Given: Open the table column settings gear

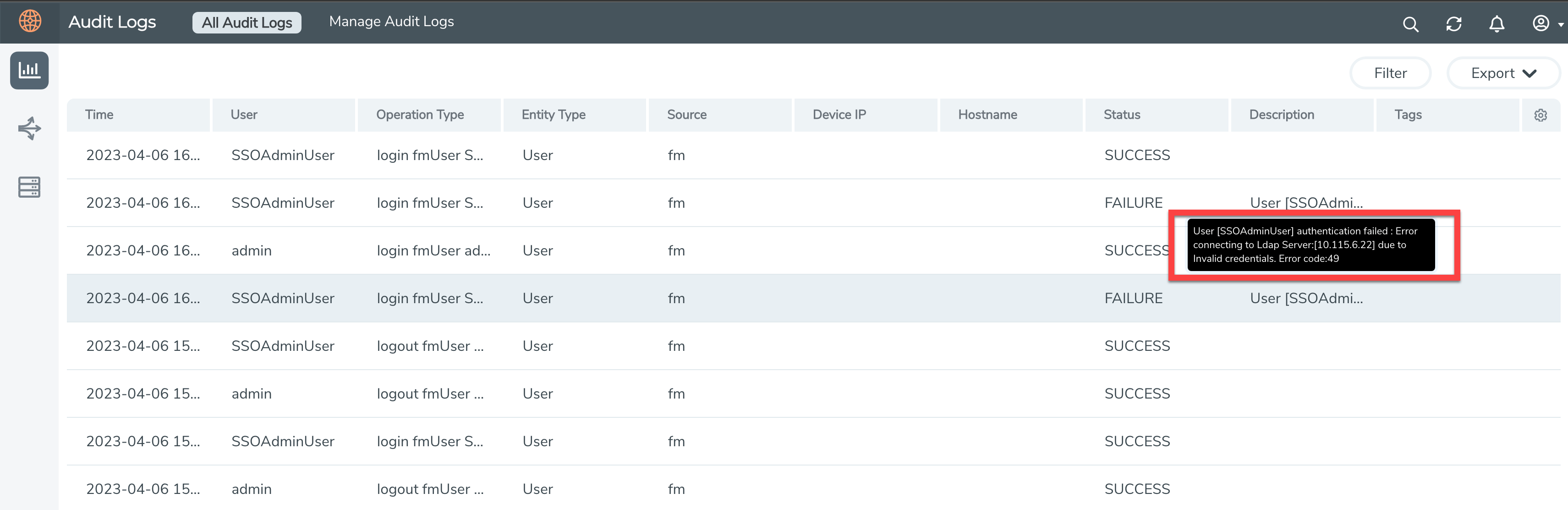Looking at the screenshot, I should (1540, 115).
